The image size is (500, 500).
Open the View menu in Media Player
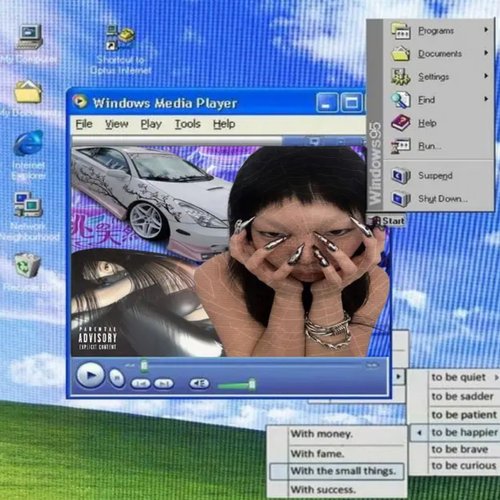tap(117, 124)
